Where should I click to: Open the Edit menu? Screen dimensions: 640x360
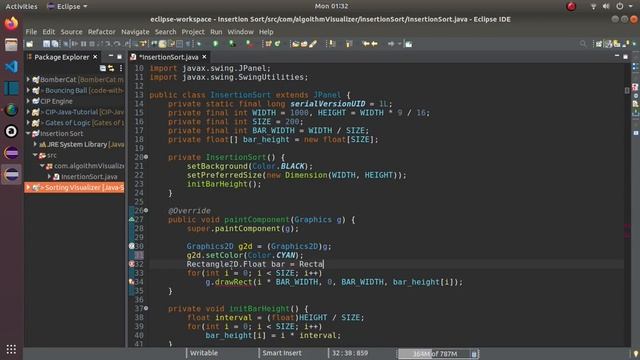(48, 32)
